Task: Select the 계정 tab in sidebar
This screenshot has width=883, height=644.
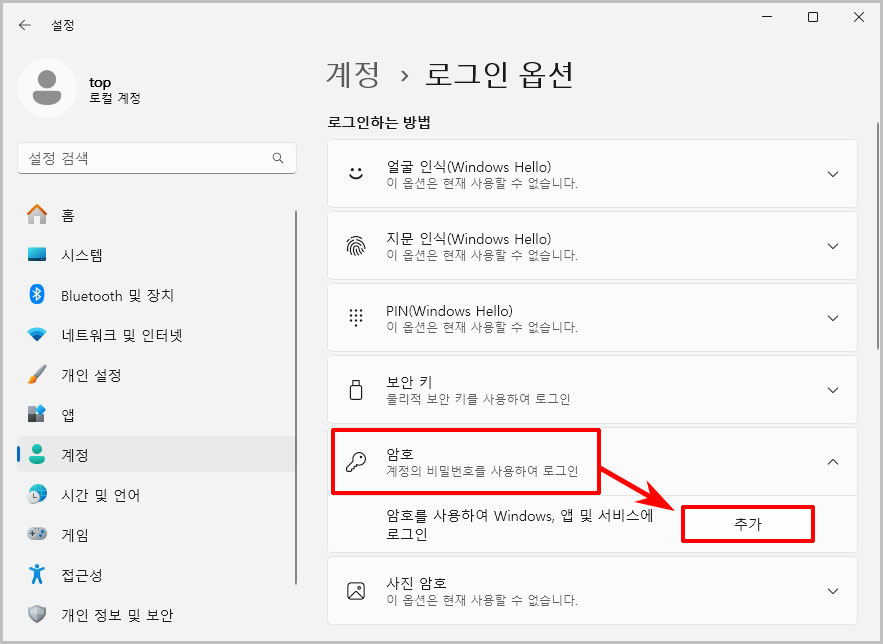Action: click(x=39, y=455)
